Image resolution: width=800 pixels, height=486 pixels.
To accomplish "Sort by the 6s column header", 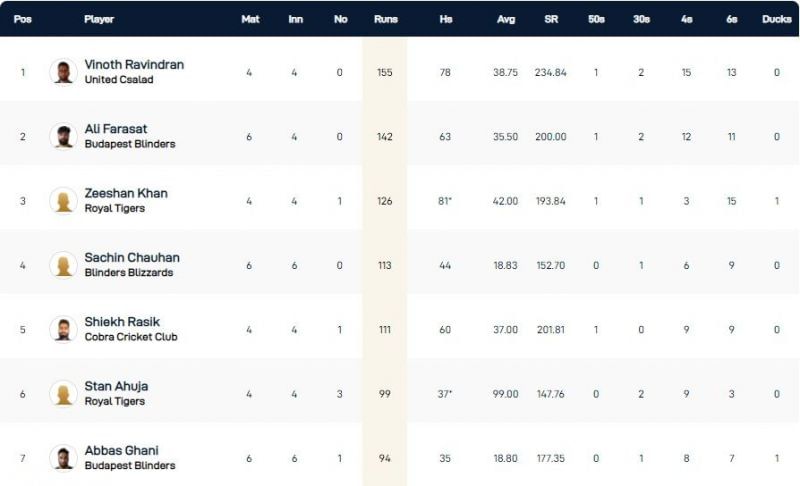I will coord(731,19).
